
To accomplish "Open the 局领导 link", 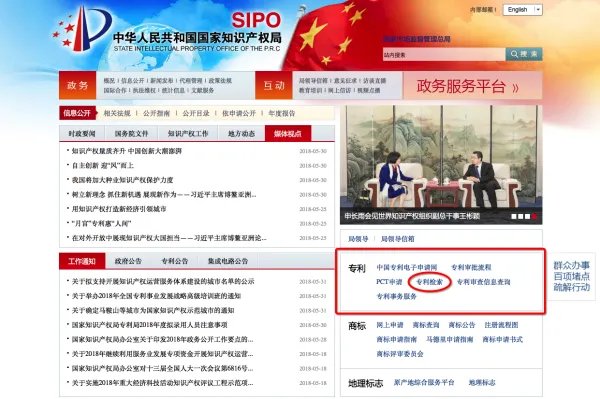I will pyautogui.click(x=358, y=239).
